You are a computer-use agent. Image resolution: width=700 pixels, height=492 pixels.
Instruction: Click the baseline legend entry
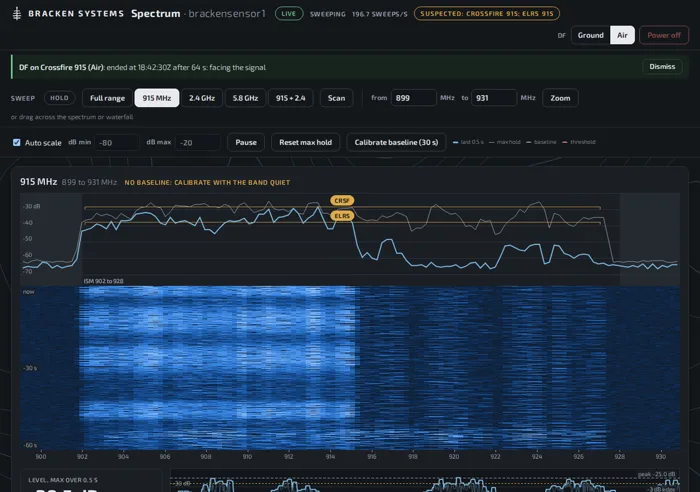tap(542, 142)
